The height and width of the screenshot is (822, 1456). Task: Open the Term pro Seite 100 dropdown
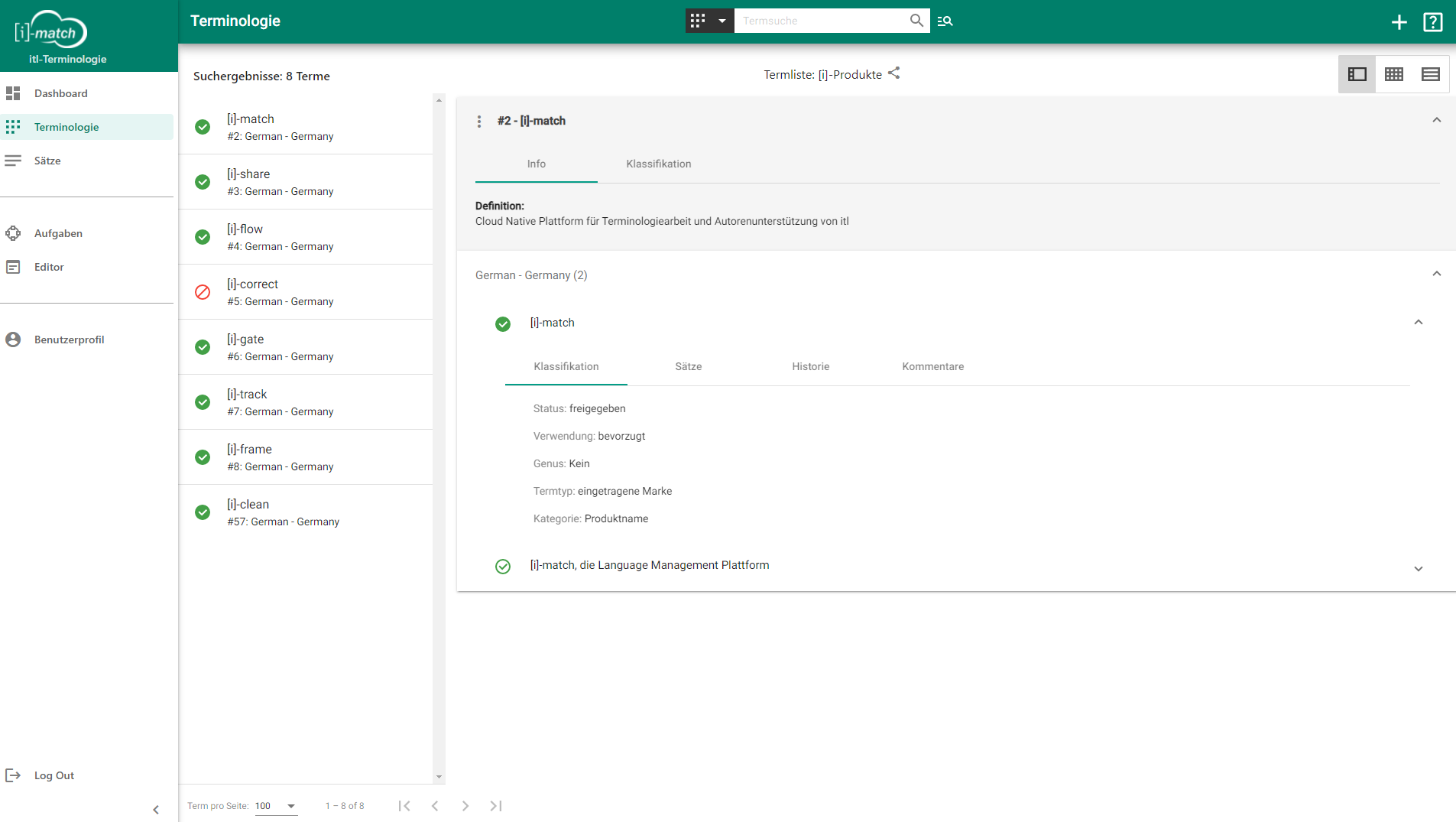tap(276, 806)
